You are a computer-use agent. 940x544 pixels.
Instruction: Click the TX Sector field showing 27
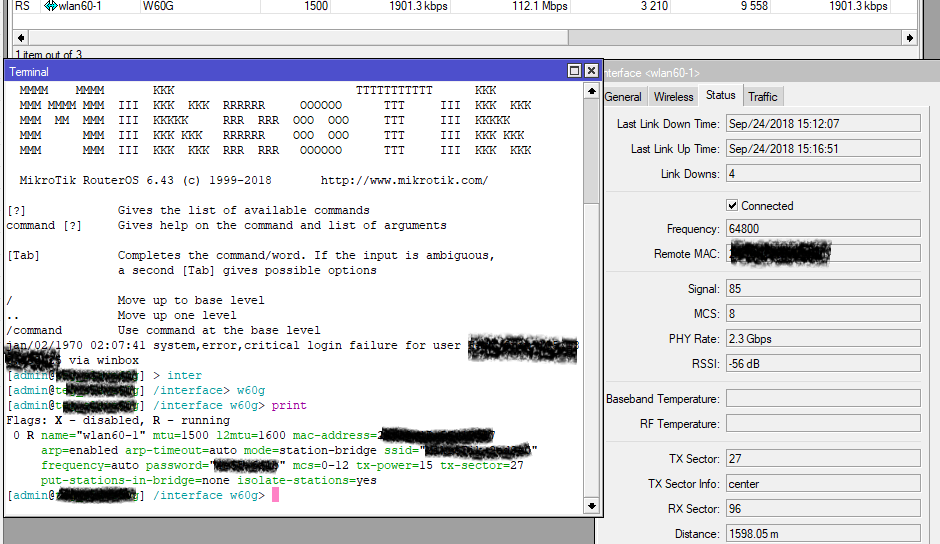click(x=823, y=458)
